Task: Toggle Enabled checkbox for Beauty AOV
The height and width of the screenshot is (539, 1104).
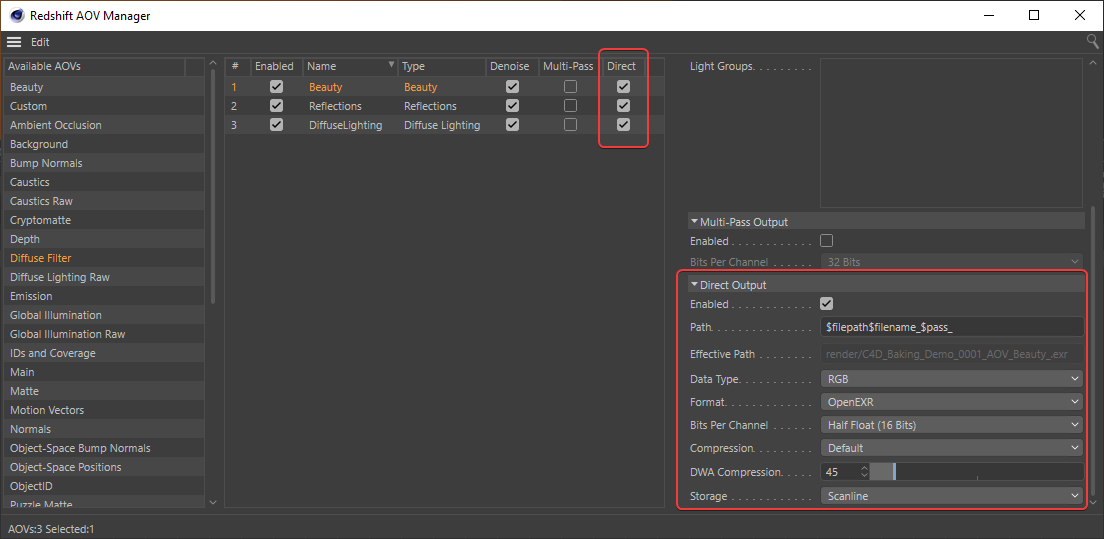Action: point(277,87)
